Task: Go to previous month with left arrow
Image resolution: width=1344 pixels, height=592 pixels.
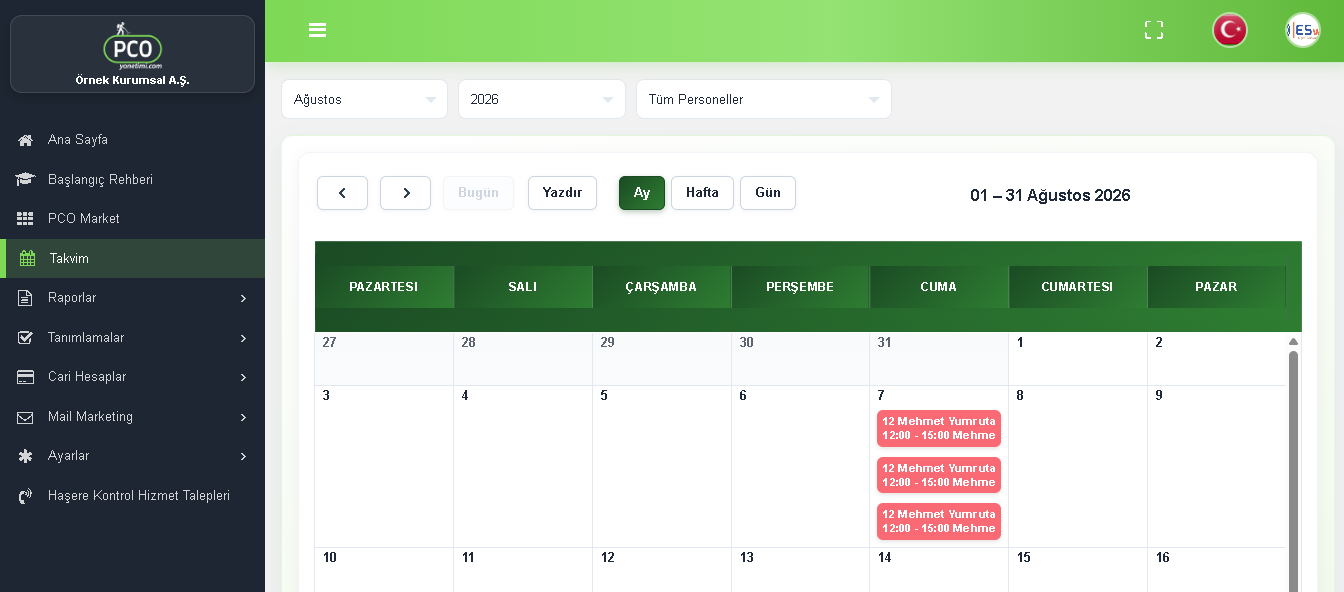Action: coord(342,193)
